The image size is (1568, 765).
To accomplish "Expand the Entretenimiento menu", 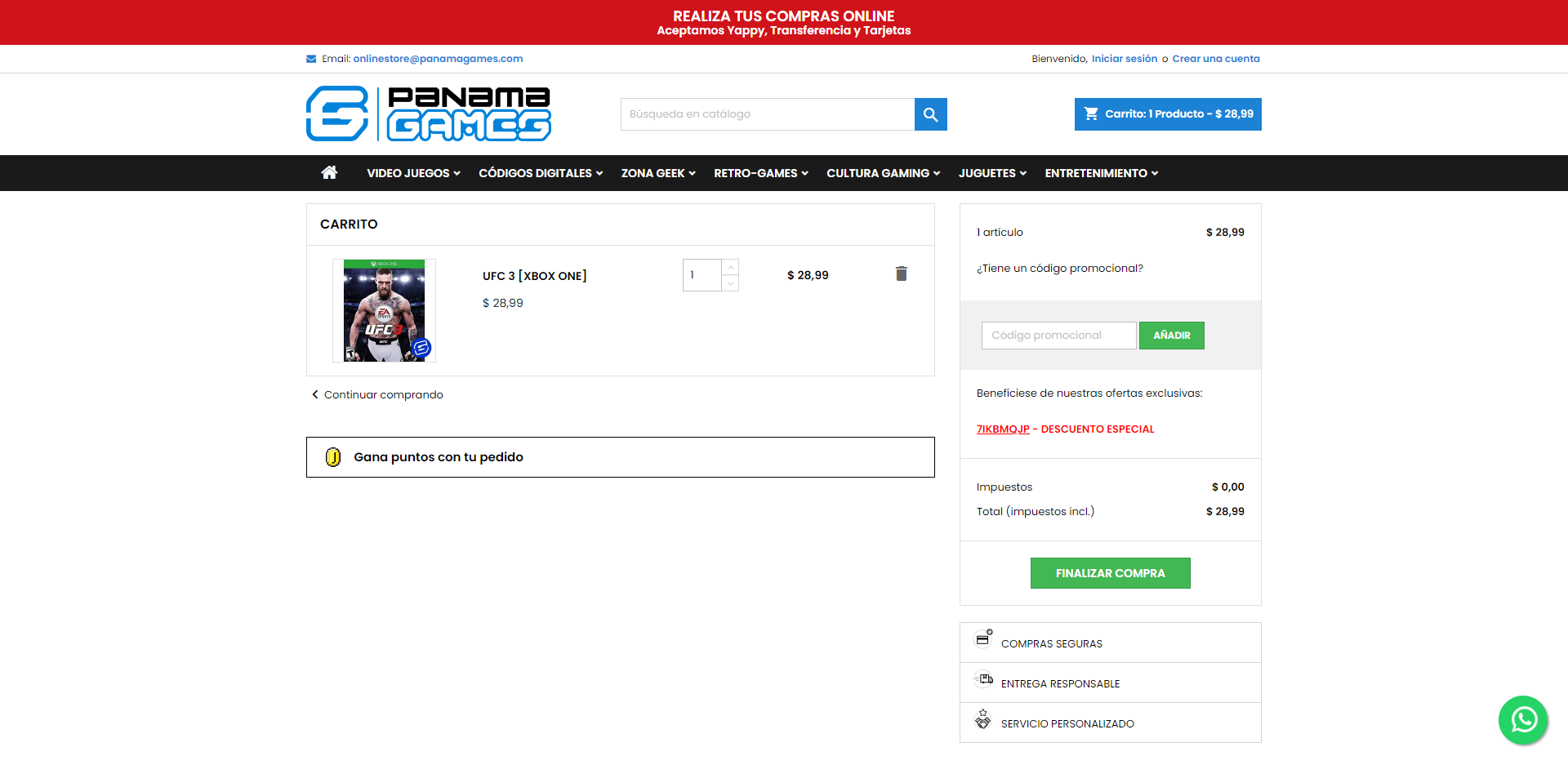I will click(1102, 173).
